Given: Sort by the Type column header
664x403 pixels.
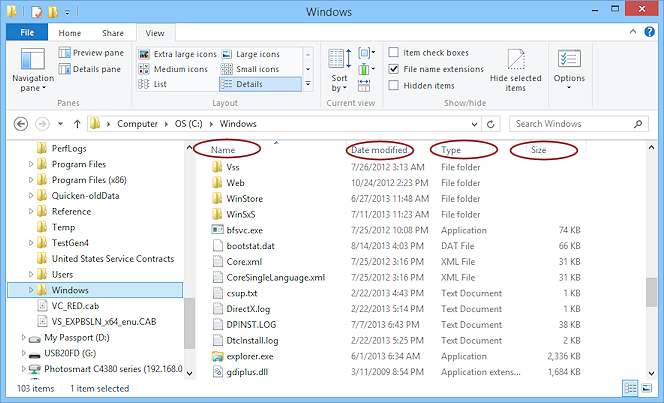Looking at the screenshot, I should [x=451, y=150].
